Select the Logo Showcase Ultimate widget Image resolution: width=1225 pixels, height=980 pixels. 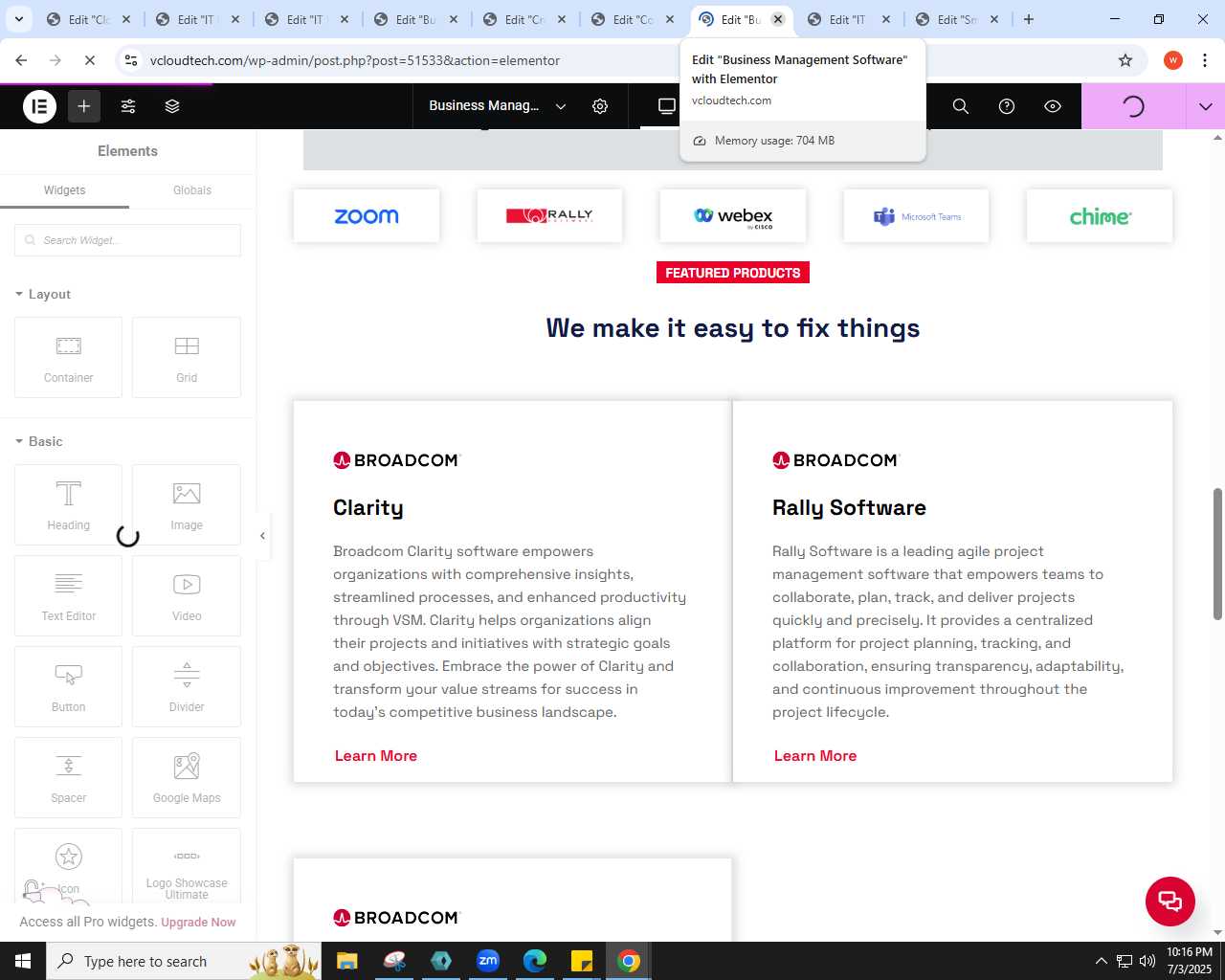pyautogui.click(x=187, y=866)
